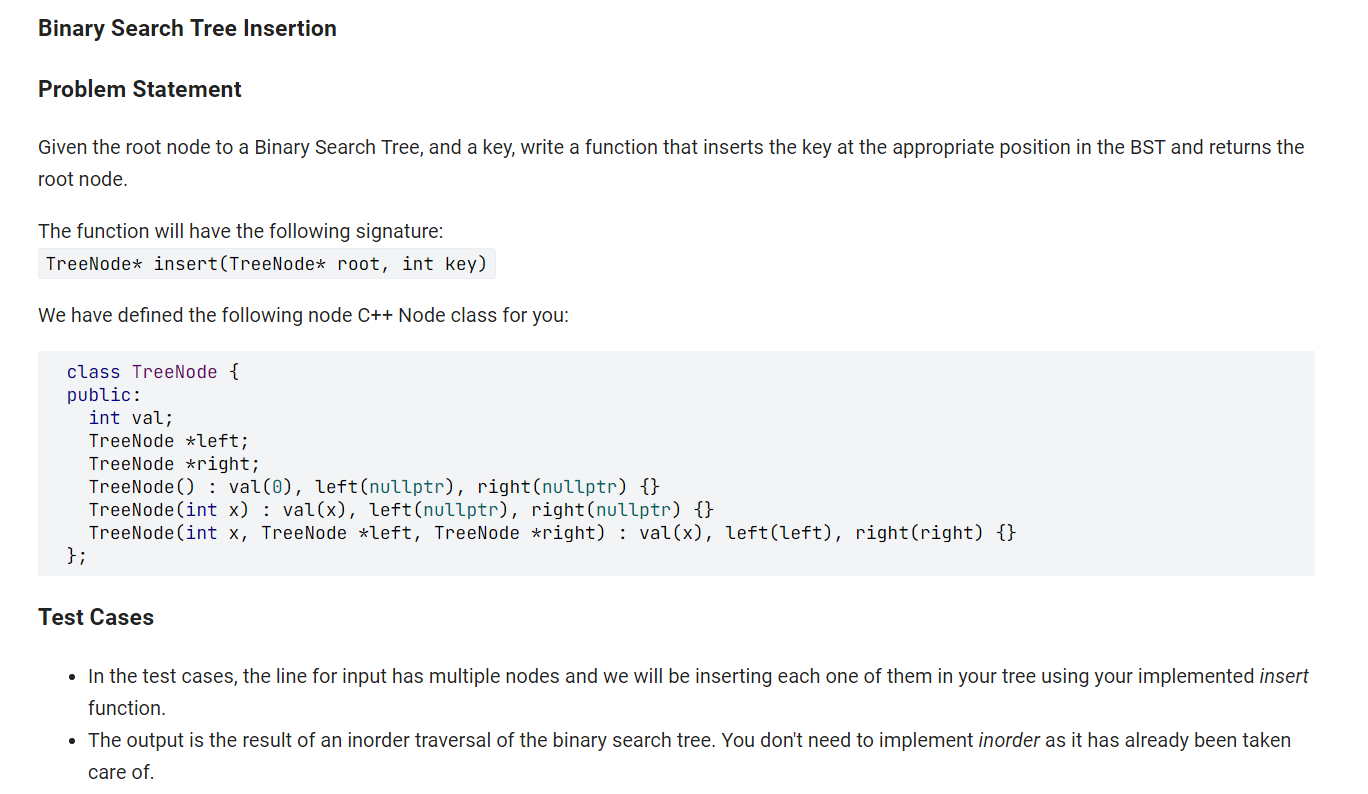Click the "TreeNode *left;" declaration
1368x794 pixels.
click(169, 440)
